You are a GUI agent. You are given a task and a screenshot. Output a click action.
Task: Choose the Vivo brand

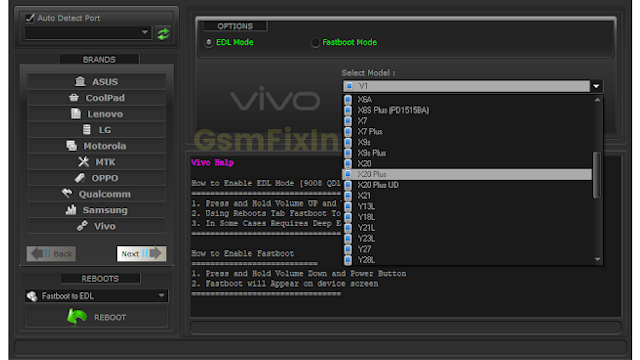tap(97, 226)
